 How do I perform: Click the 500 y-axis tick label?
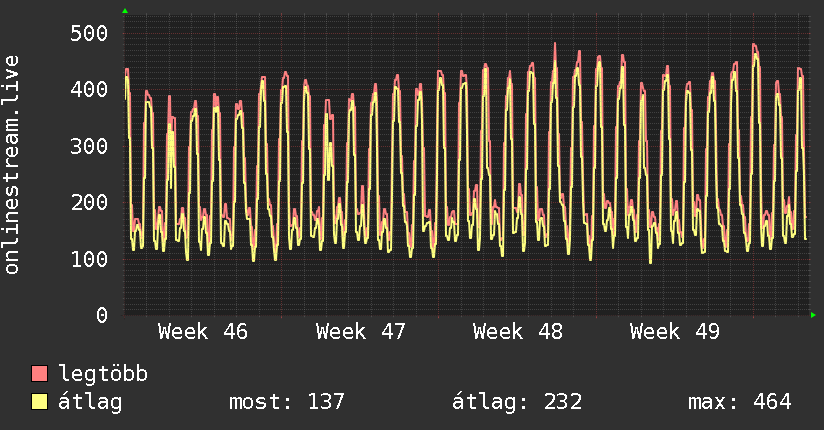(x=89, y=33)
